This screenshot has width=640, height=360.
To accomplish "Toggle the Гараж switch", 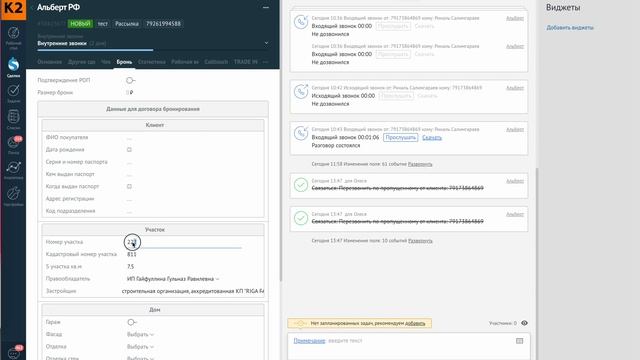I will 131,322.
